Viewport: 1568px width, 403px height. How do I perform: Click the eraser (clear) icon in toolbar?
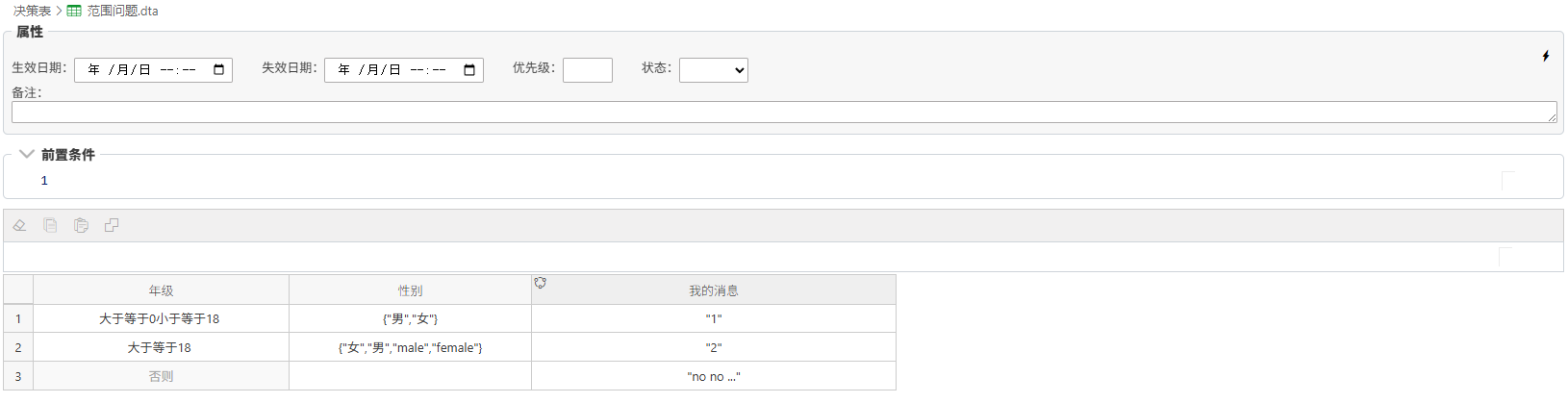[19, 225]
